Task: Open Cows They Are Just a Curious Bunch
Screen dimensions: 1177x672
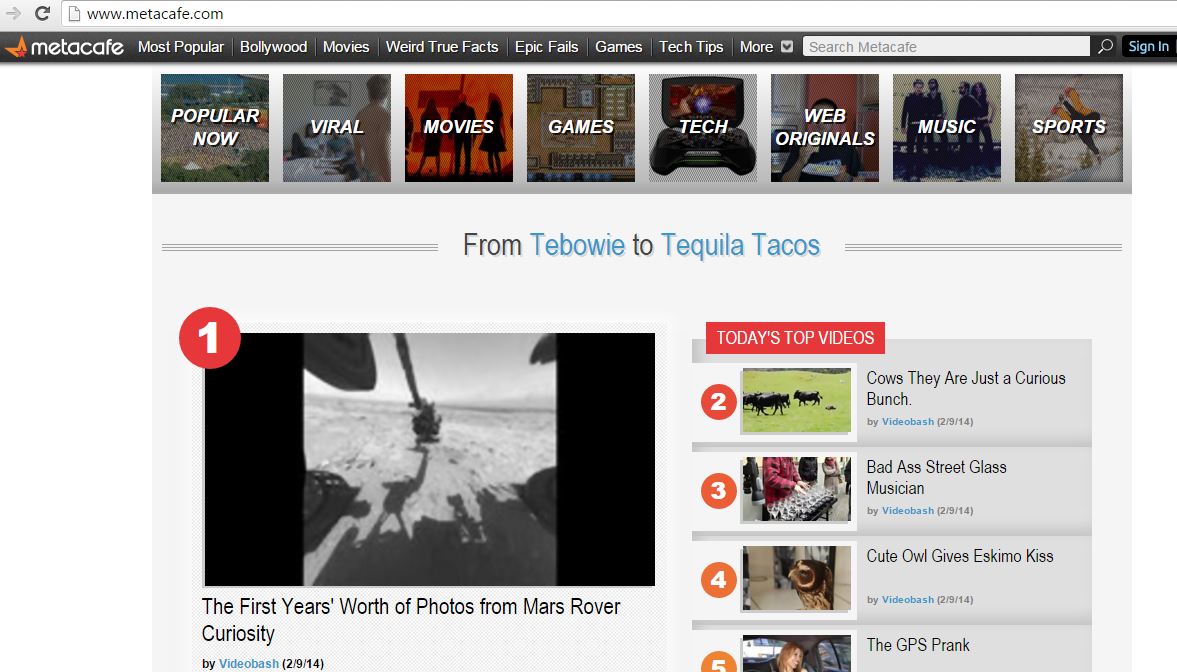Action: [x=966, y=388]
